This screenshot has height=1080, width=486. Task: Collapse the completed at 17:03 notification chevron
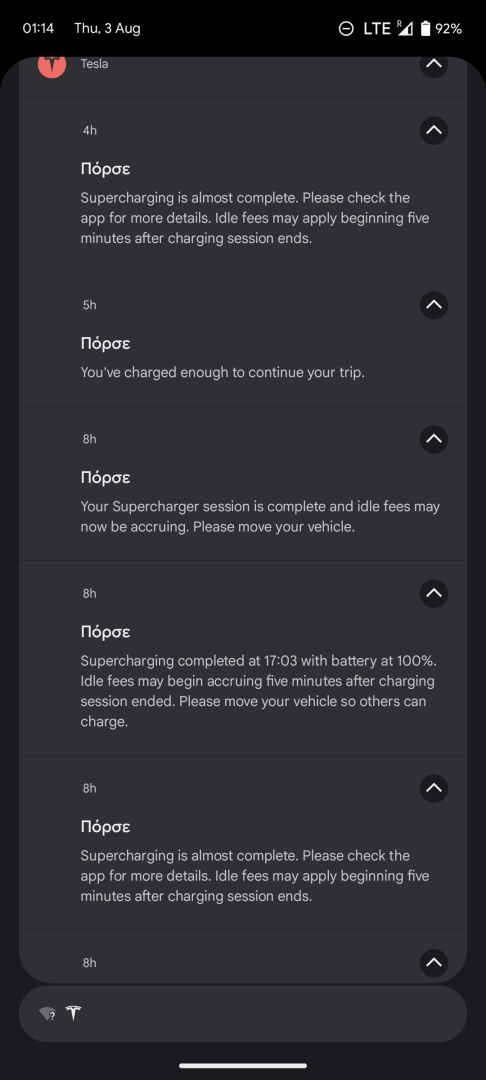(x=434, y=593)
